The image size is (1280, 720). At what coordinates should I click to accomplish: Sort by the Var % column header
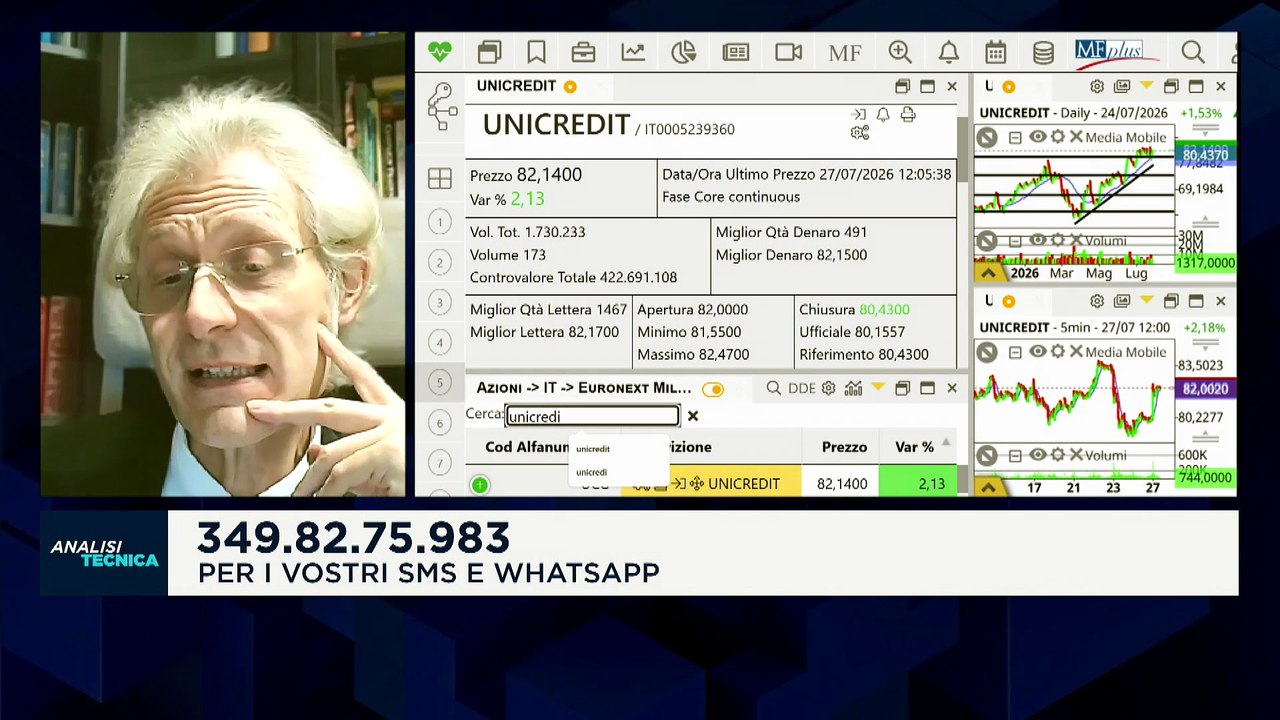coord(914,447)
